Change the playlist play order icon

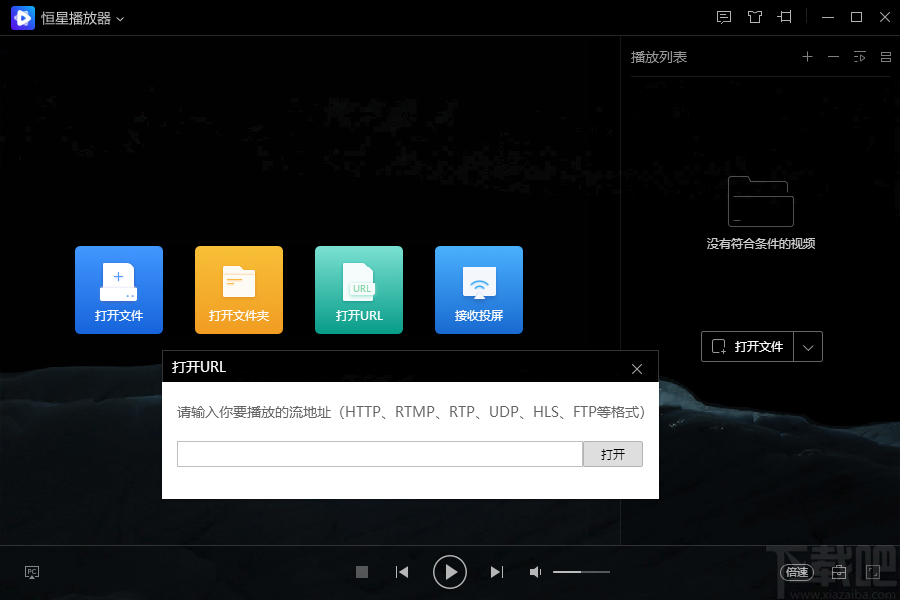(859, 57)
